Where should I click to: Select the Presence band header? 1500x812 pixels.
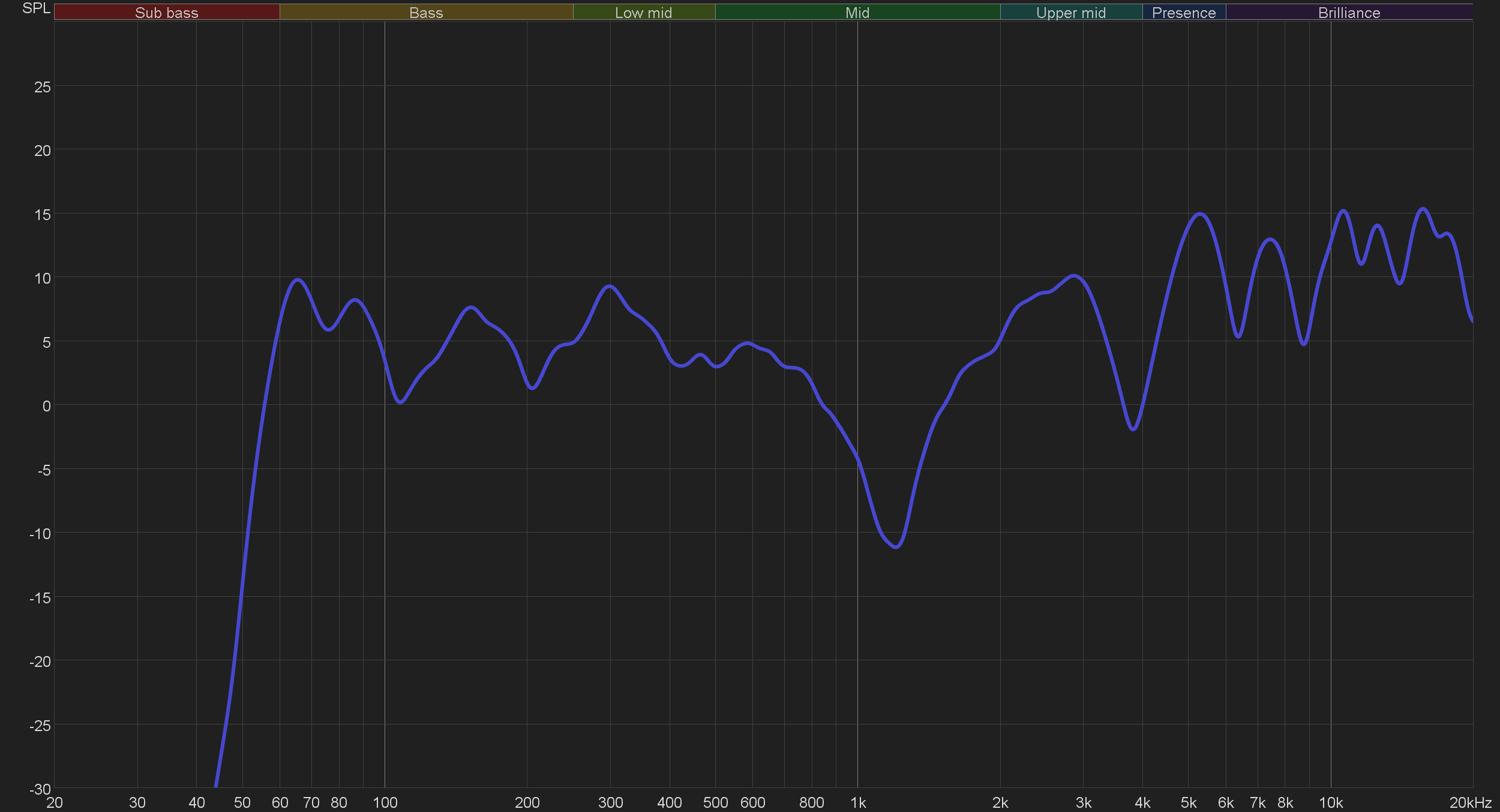[x=1183, y=13]
